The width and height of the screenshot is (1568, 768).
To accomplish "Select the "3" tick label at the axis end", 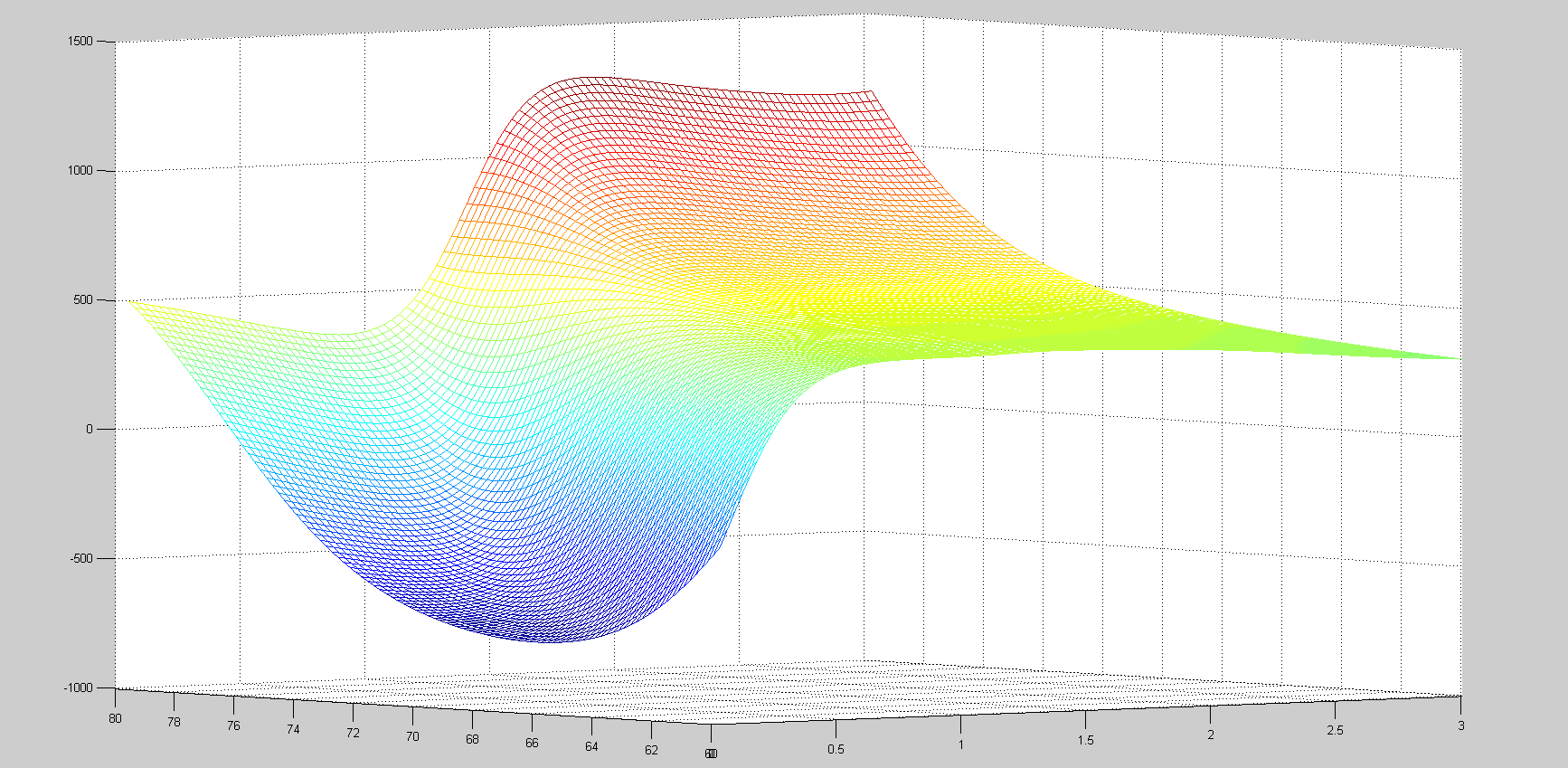I will point(1461,726).
